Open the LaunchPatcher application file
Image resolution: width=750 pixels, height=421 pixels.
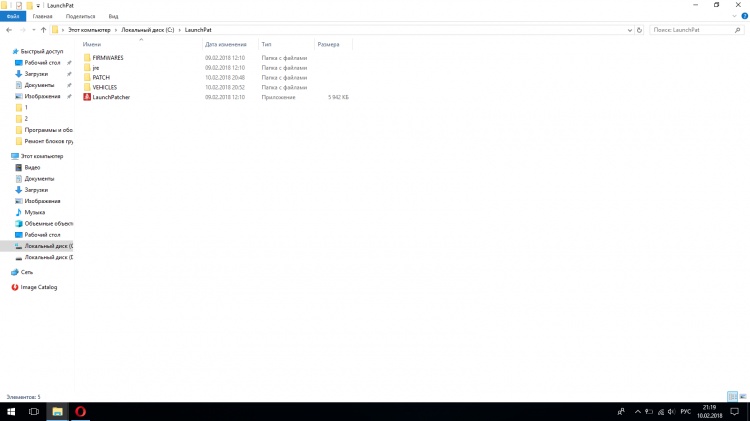click(110, 97)
